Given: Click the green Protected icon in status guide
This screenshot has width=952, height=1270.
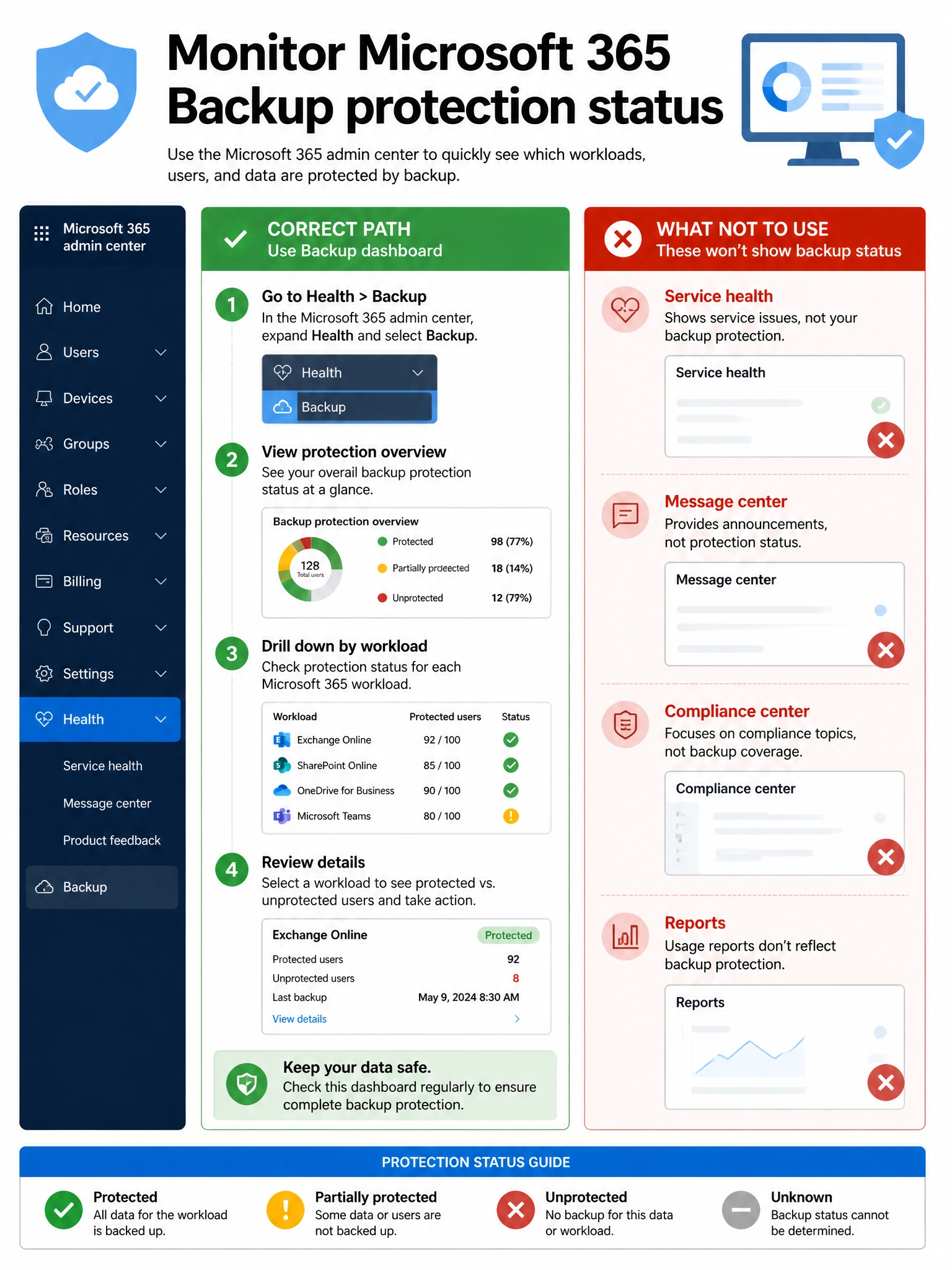Looking at the screenshot, I should pyautogui.click(x=63, y=1210).
